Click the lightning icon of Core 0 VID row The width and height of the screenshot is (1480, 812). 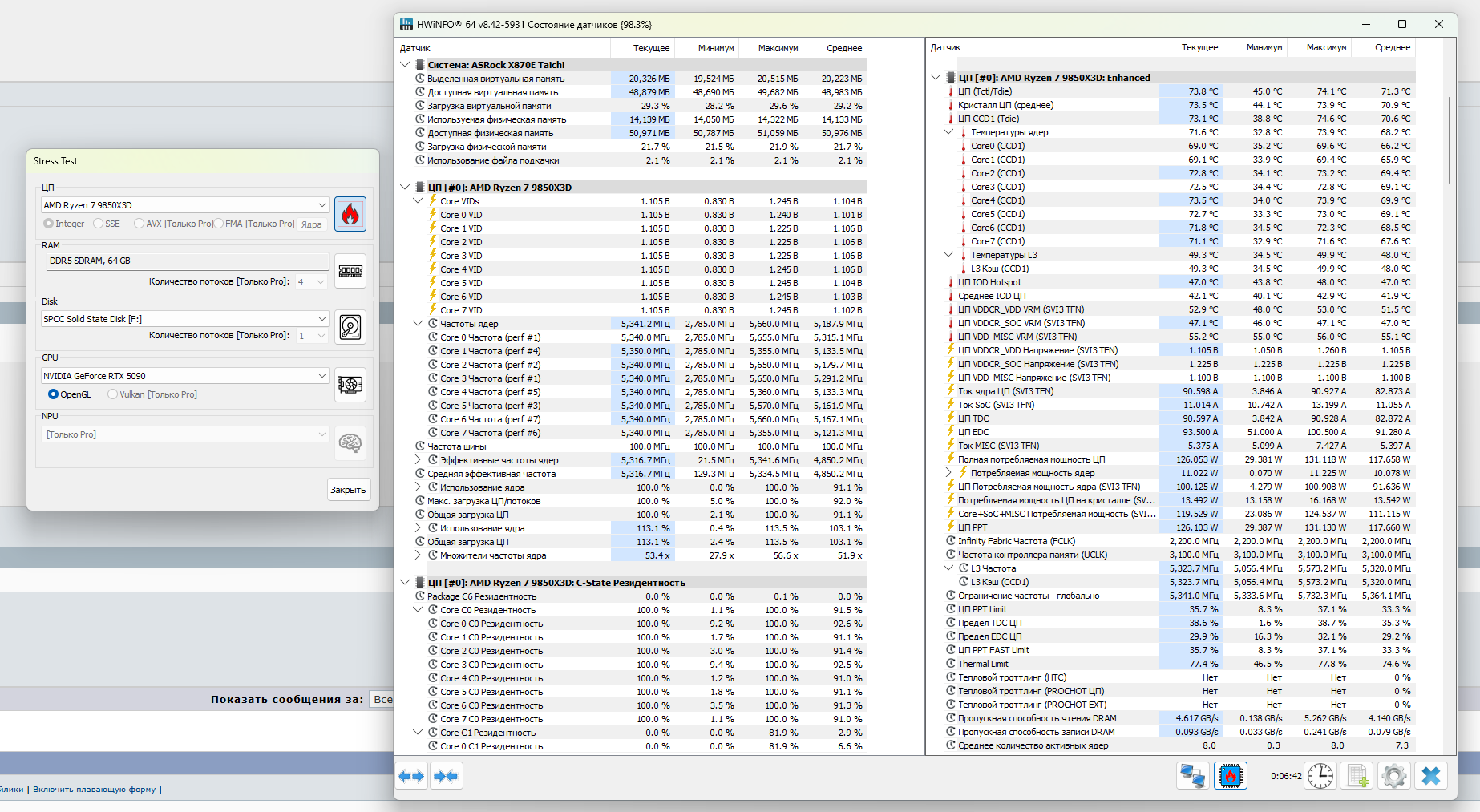433,215
